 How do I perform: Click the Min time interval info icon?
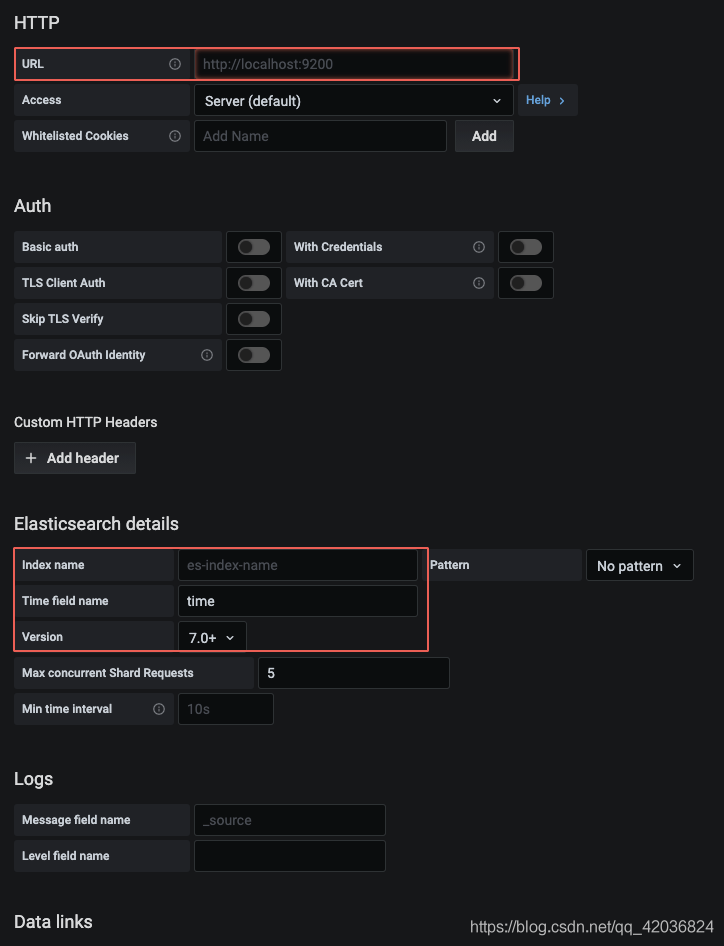click(159, 709)
